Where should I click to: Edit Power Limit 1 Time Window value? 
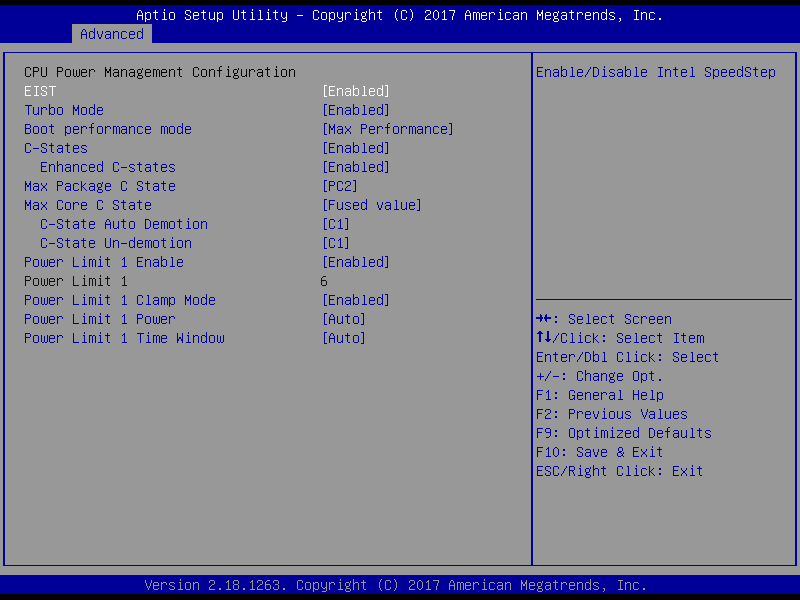point(343,338)
